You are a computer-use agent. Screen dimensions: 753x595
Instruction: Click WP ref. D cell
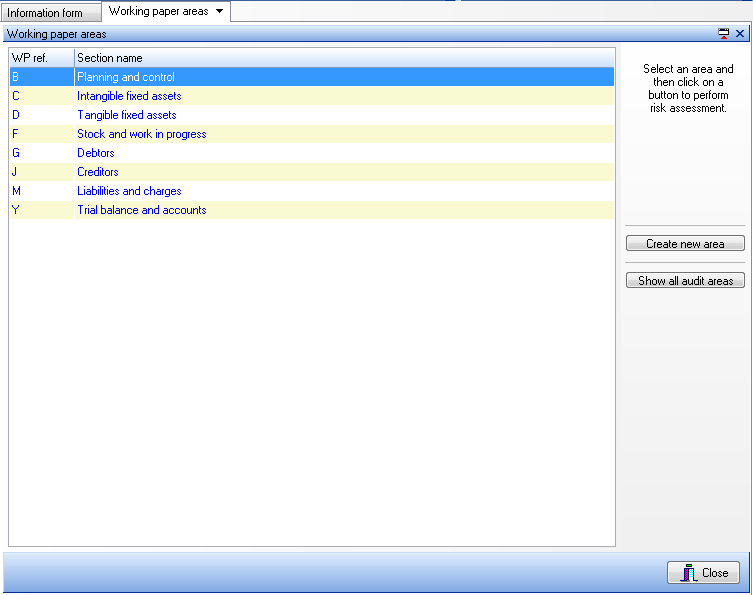click(x=42, y=115)
